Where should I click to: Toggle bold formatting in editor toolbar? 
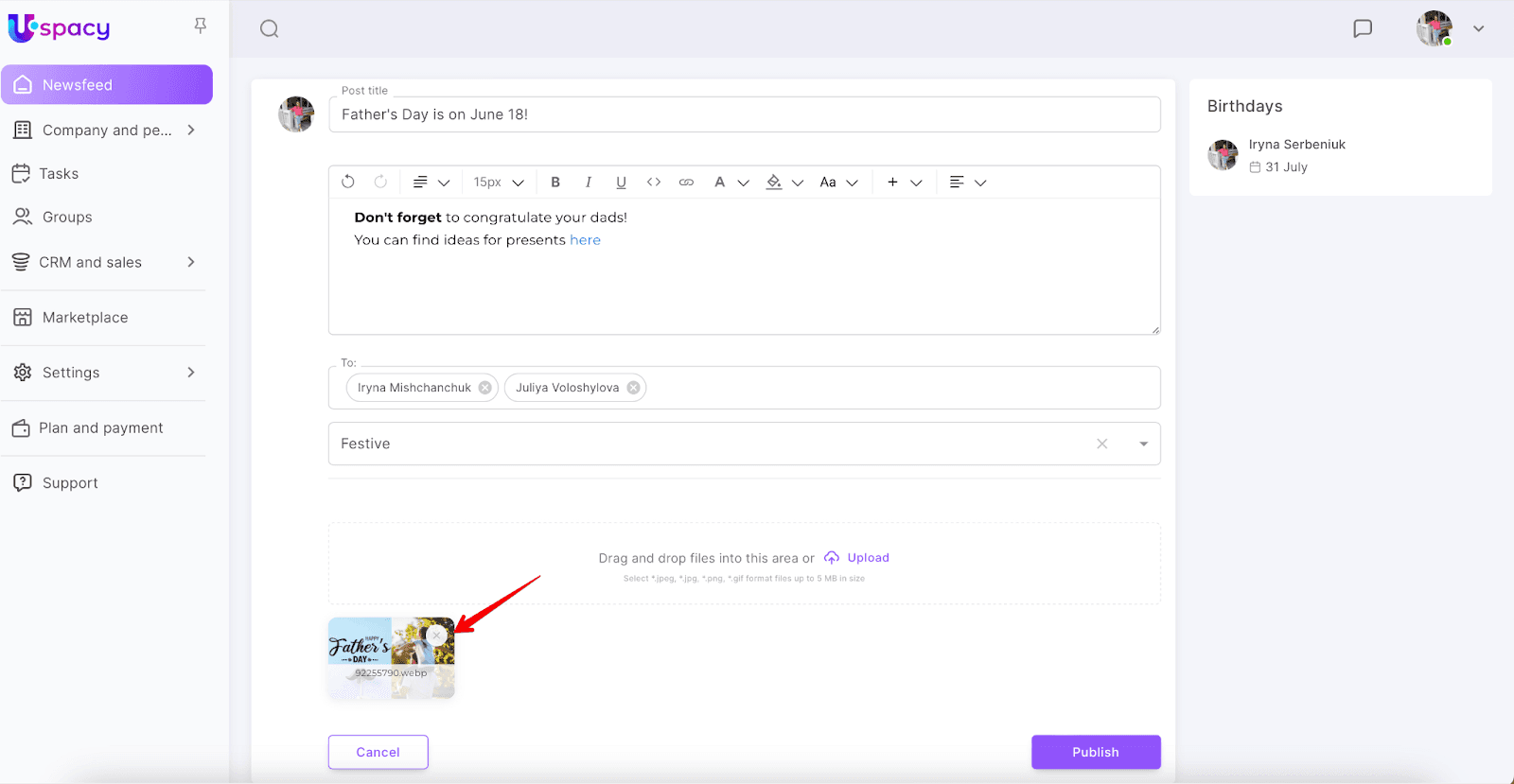click(555, 183)
